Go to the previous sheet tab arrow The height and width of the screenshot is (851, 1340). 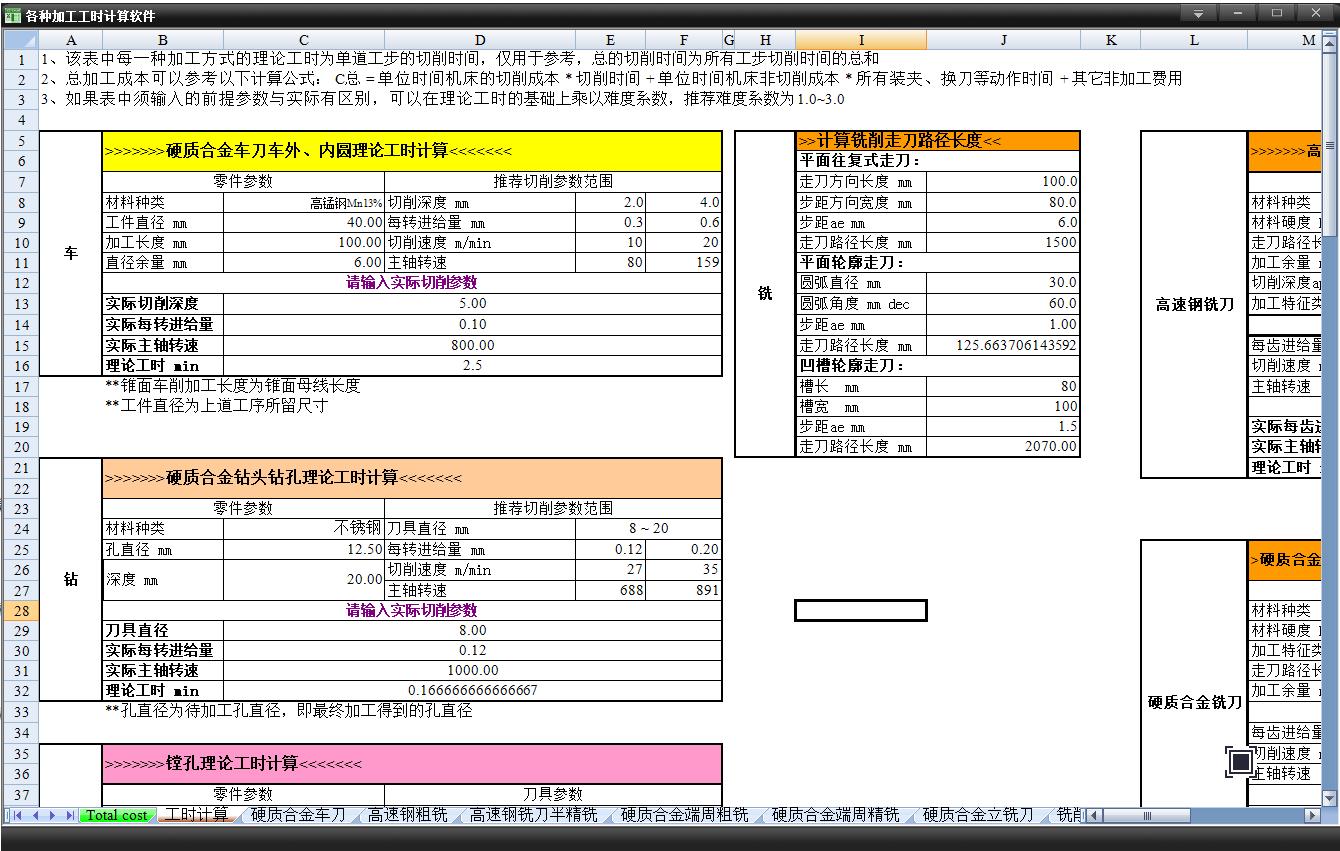[x=36, y=815]
